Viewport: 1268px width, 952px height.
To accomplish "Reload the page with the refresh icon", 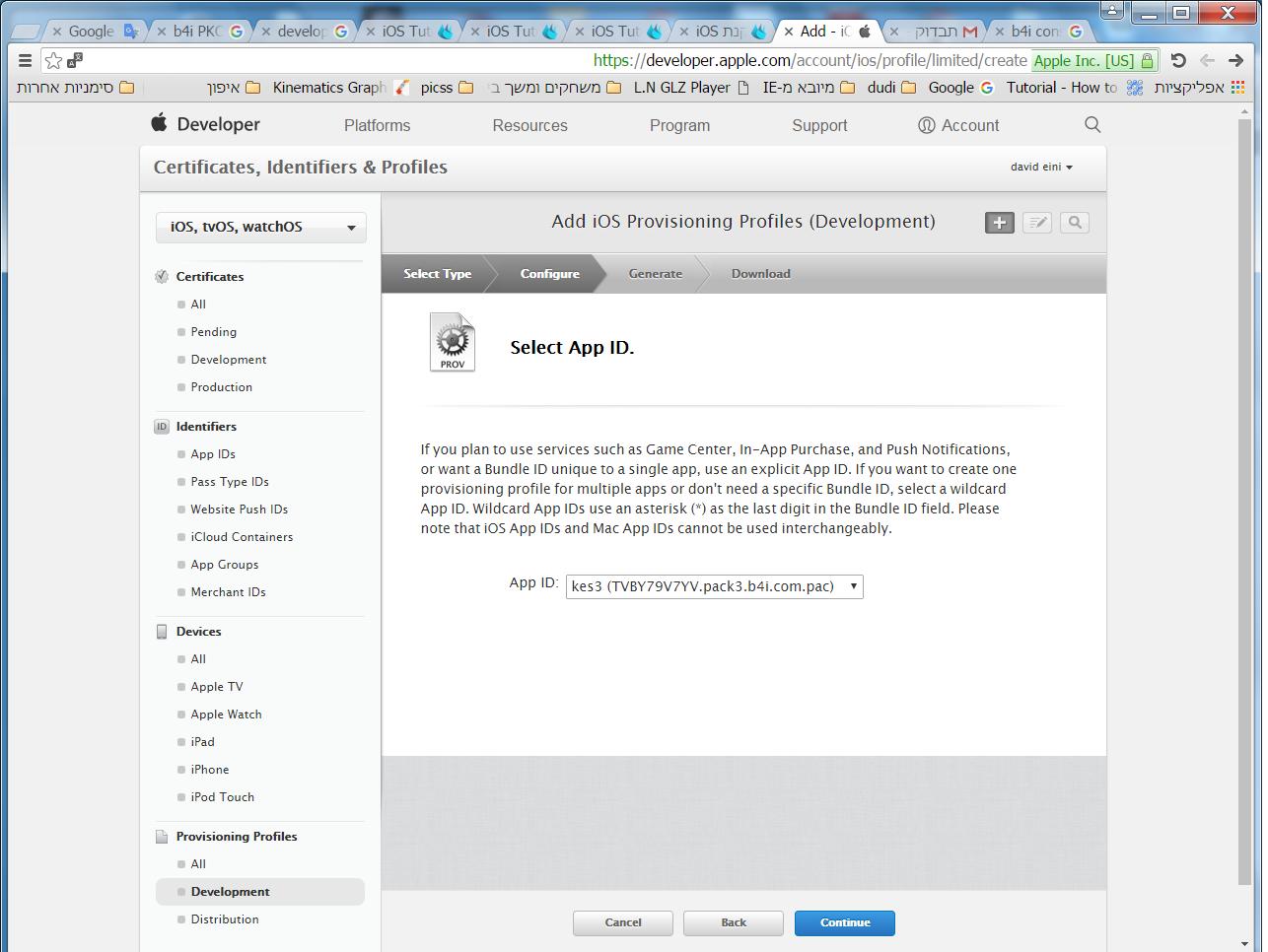I will tap(1177, 60).
